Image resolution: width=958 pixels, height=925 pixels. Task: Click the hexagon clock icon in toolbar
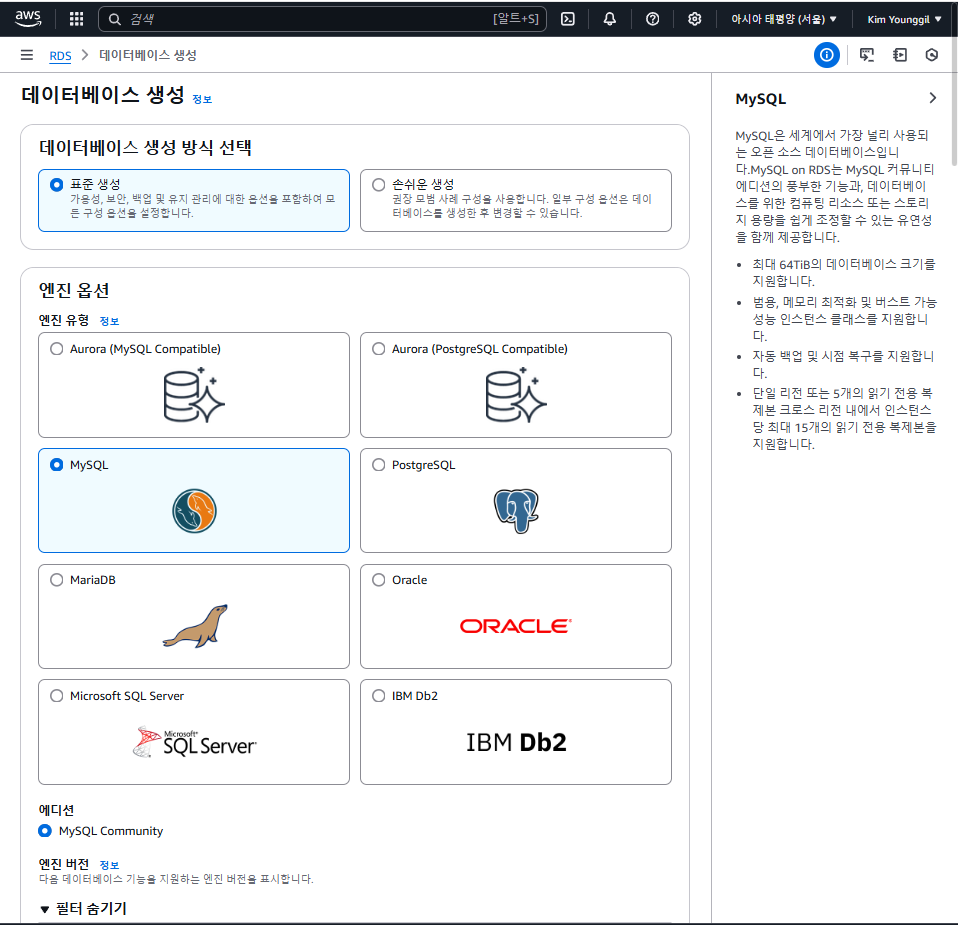(932, 55)
